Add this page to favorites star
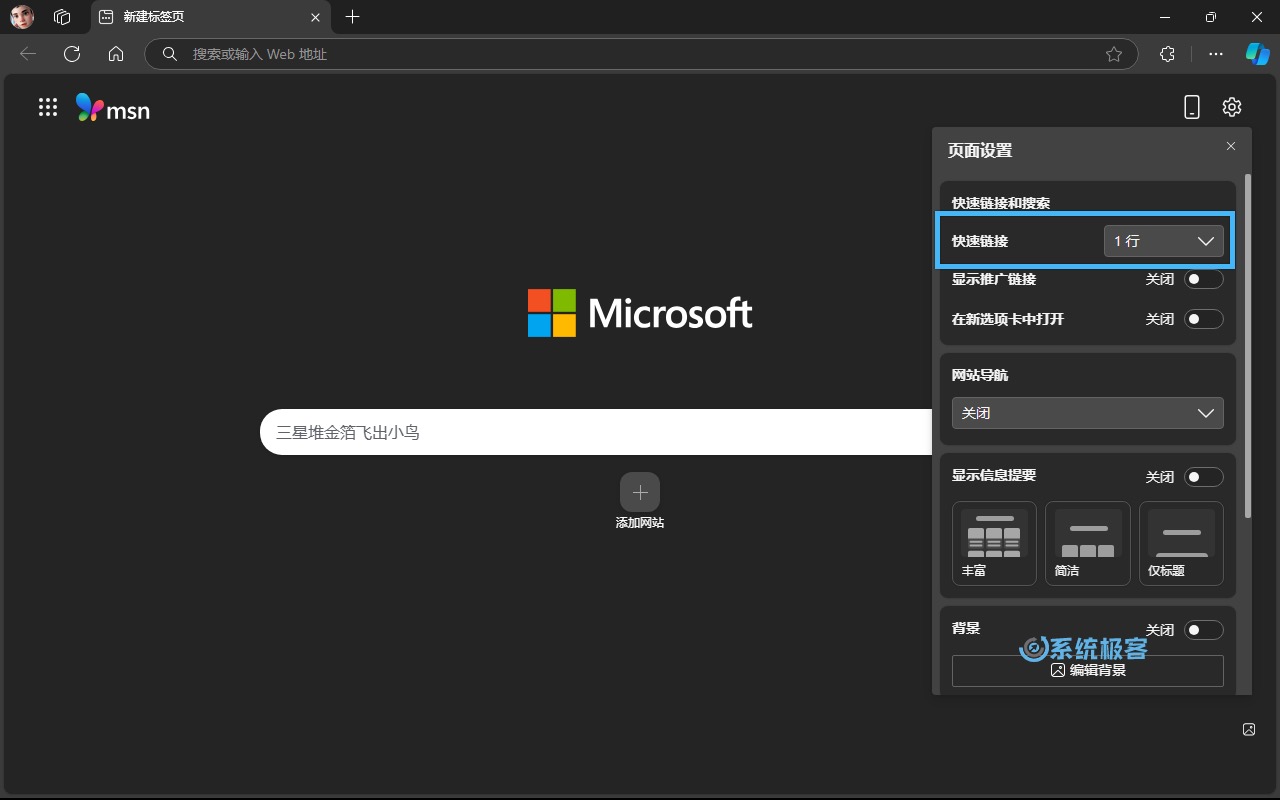1280x800 pixels. 1114,54
